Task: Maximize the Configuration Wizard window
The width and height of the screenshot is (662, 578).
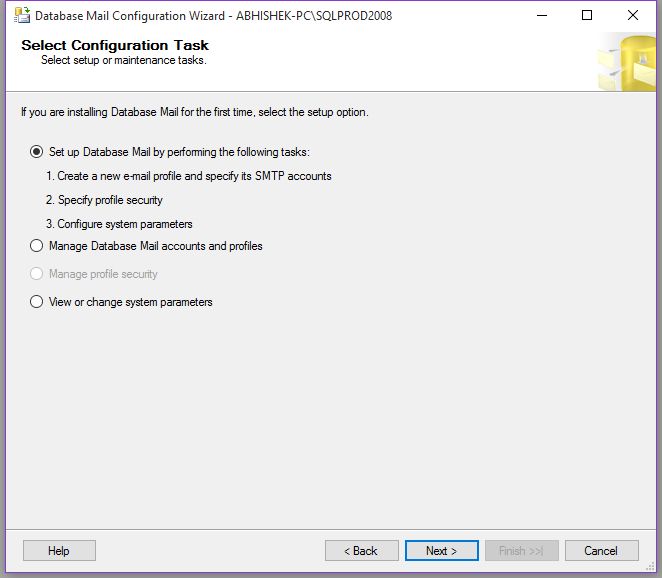Action: (x=587, y=16)
